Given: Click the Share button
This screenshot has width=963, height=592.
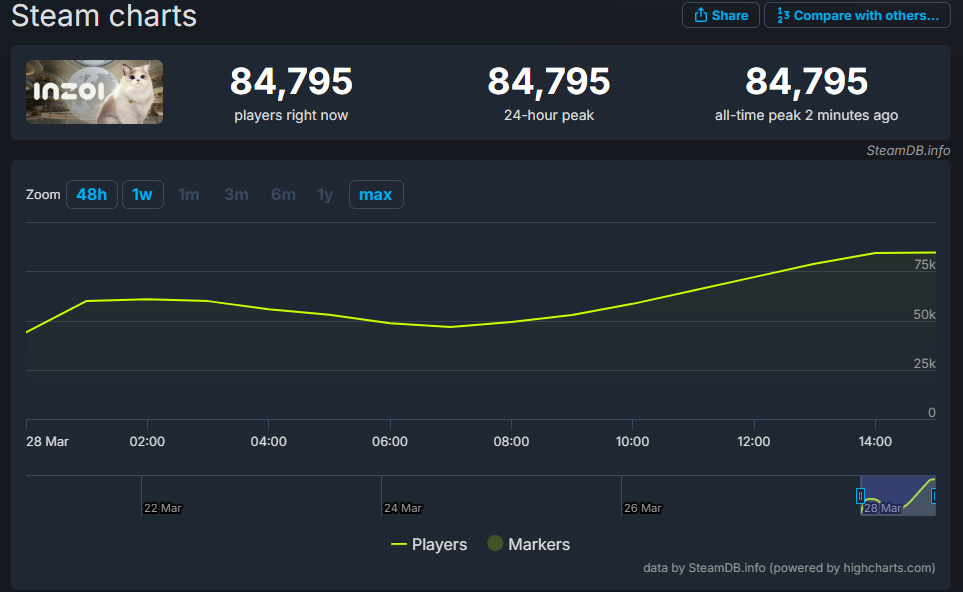Looking at the screenshot, I should [720, 15].
